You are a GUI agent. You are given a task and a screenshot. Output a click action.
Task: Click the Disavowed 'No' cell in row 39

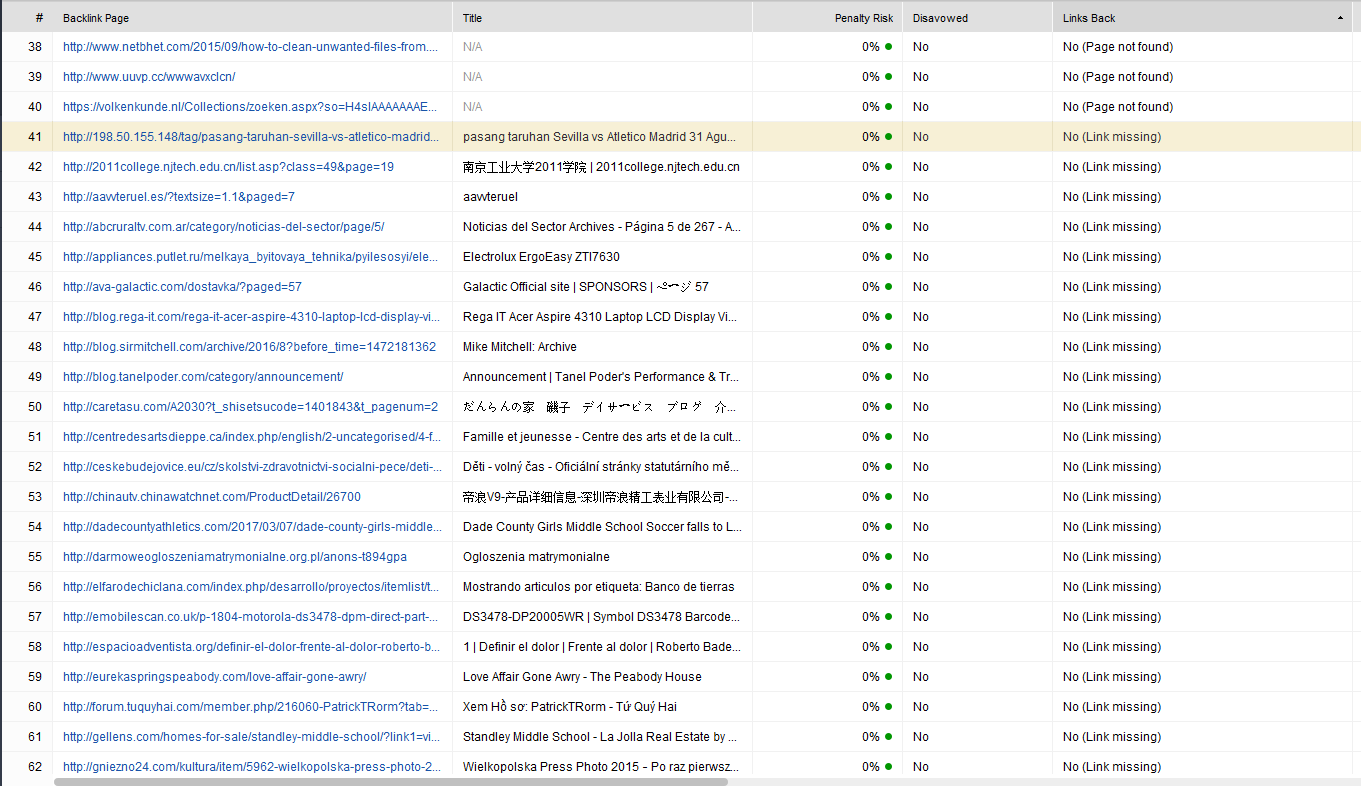(921, 77)
